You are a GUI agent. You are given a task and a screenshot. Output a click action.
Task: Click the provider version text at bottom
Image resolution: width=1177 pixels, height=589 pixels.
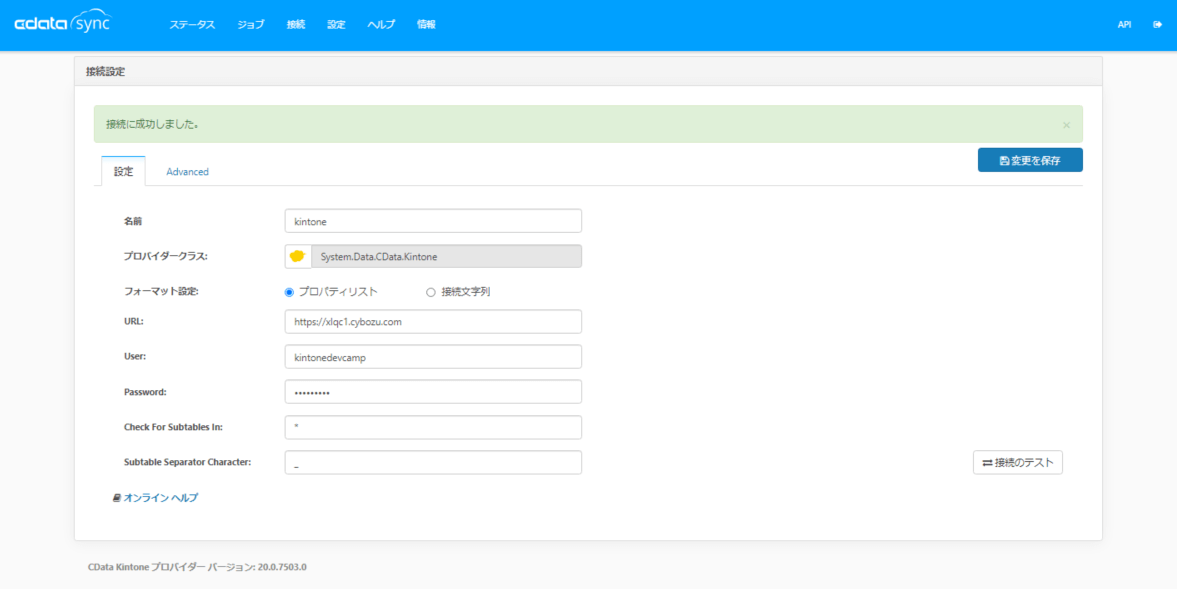coord(197,566)
